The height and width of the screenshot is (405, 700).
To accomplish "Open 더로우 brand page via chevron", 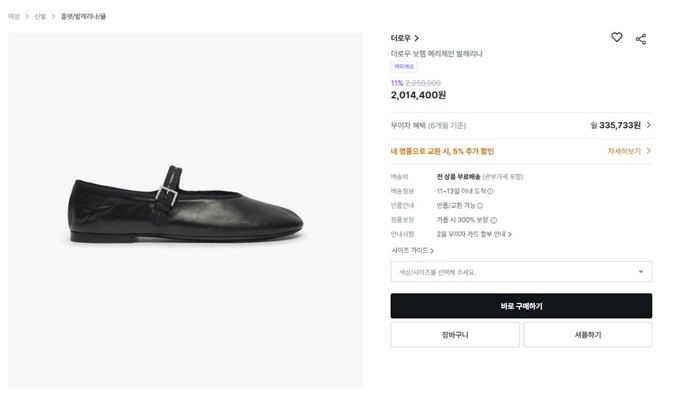I will coord(416,38).
